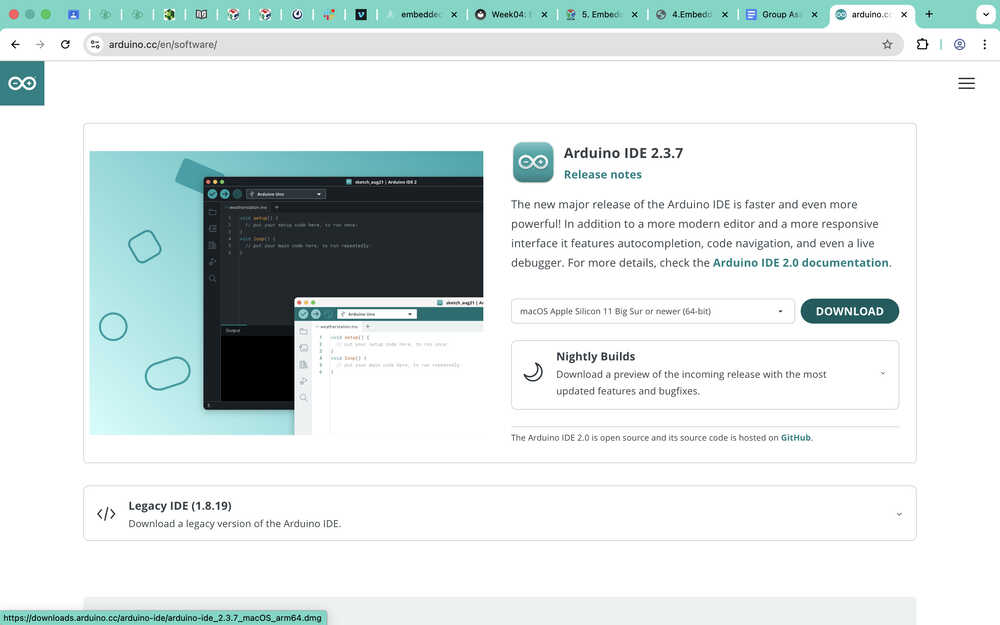Open the operating system selection dropdown
1000x625 pixels.
click(x=651, y=311)
